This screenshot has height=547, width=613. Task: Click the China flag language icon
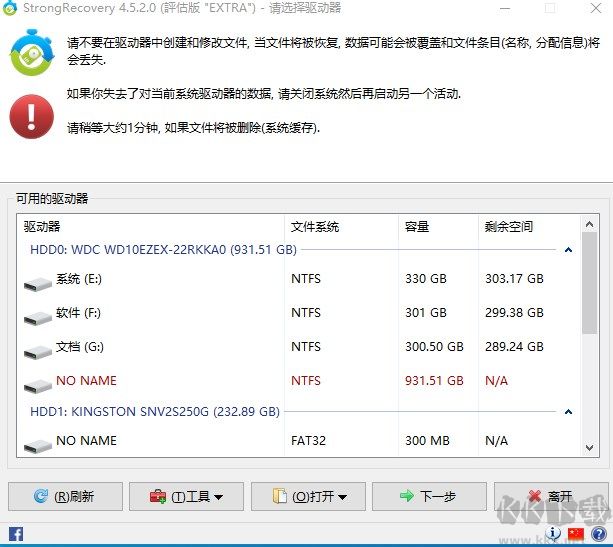pos(576,534)
